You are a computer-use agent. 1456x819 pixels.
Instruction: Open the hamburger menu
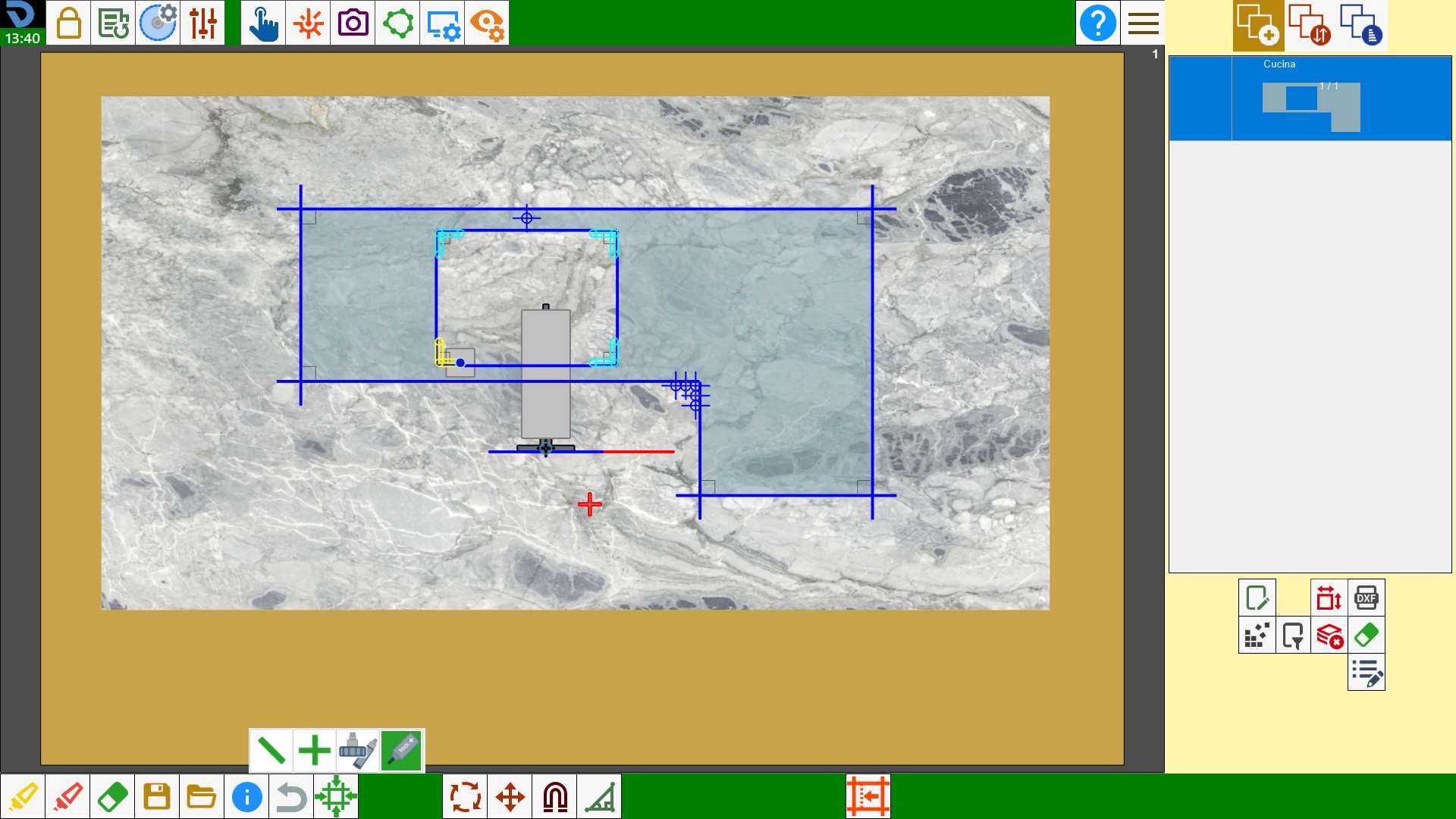(x=1143, y=23)
